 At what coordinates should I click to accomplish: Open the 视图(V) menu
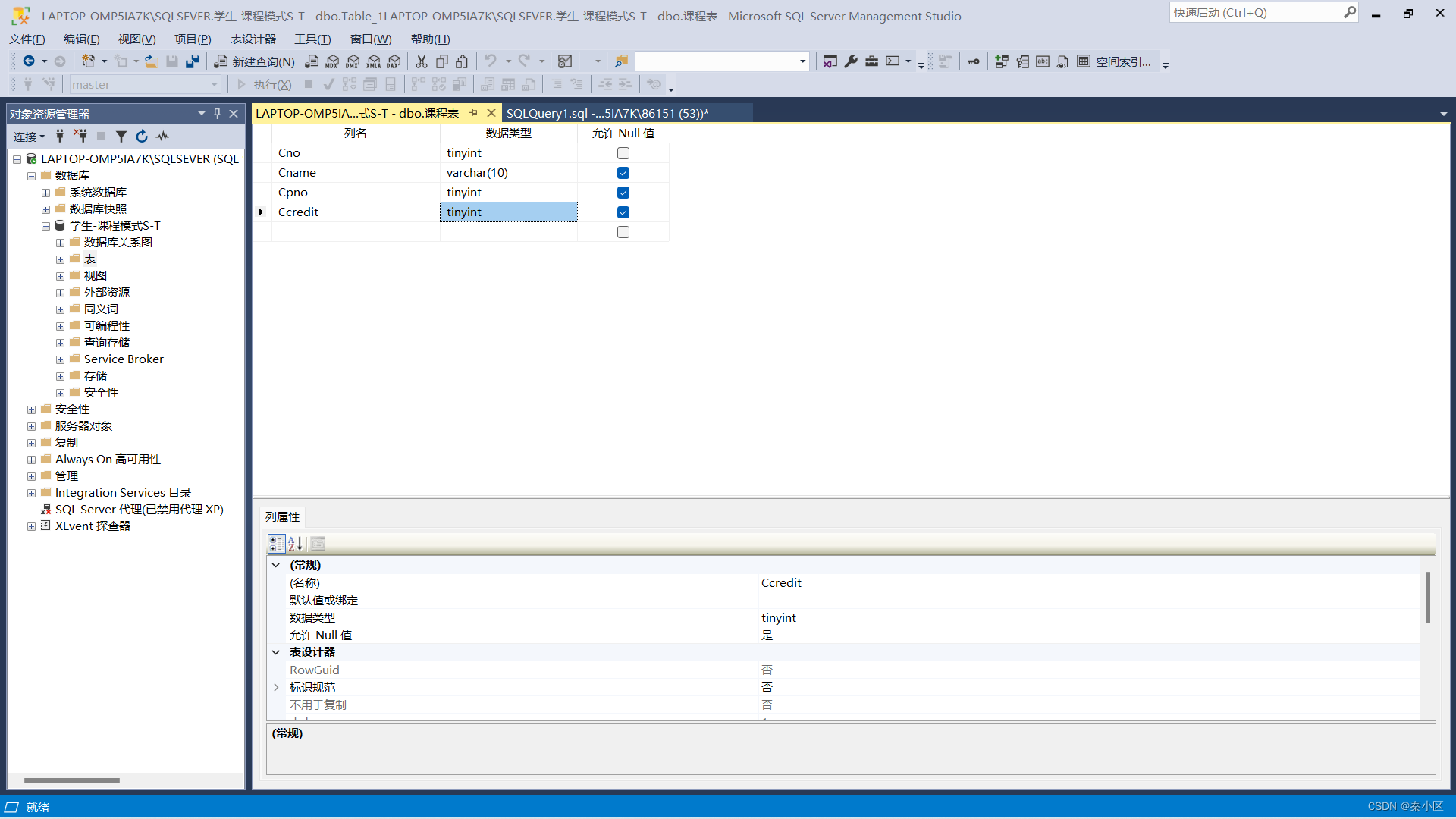coord(136,39)
